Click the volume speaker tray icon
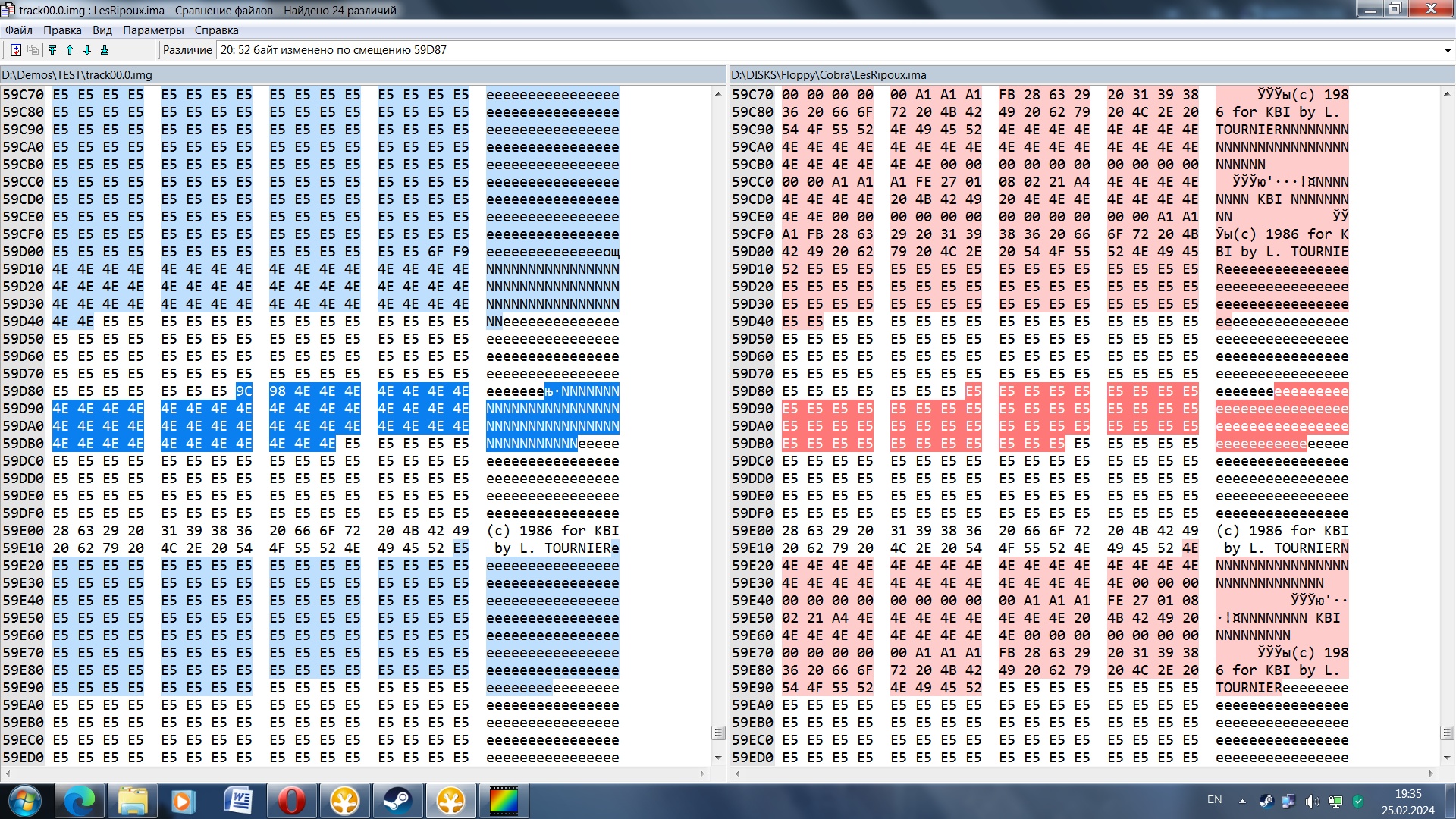This screenshot has width=1456, height=819. pos(1311,801)
